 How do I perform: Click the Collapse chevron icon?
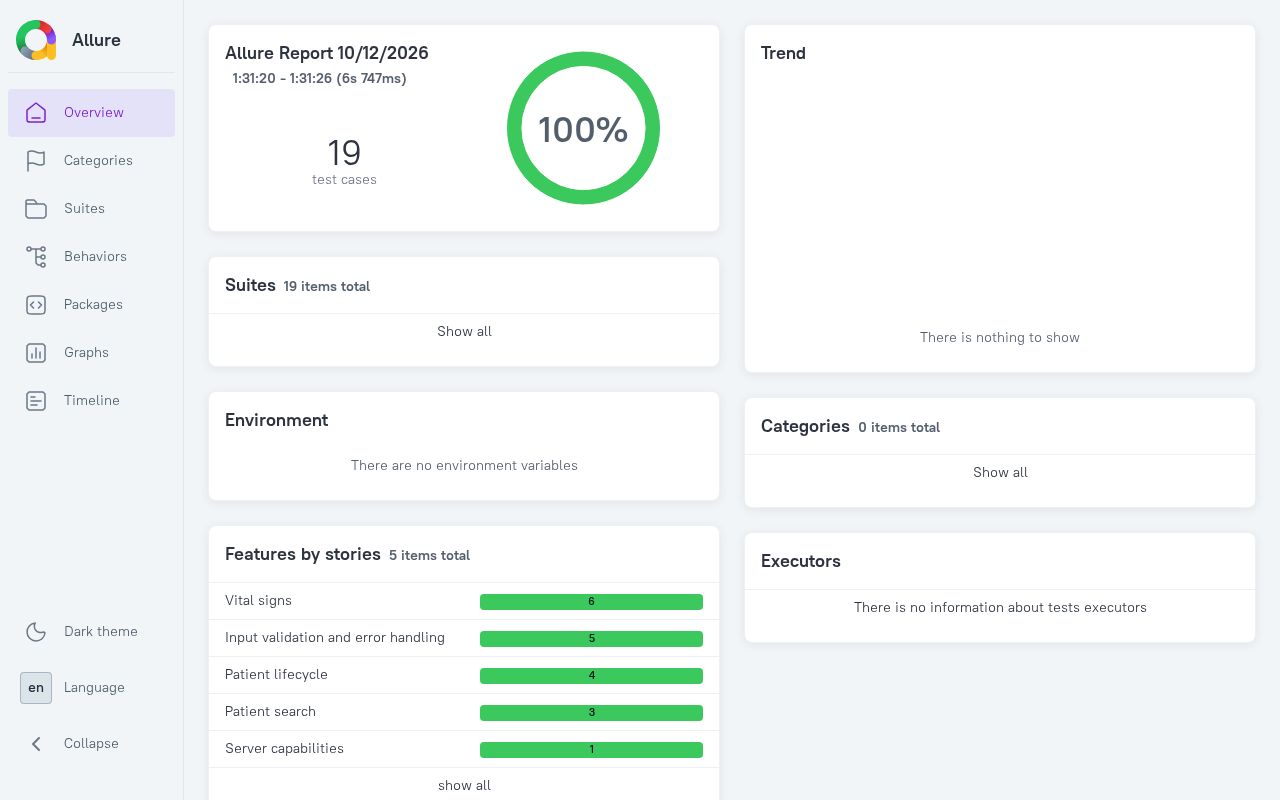point(36,744)
